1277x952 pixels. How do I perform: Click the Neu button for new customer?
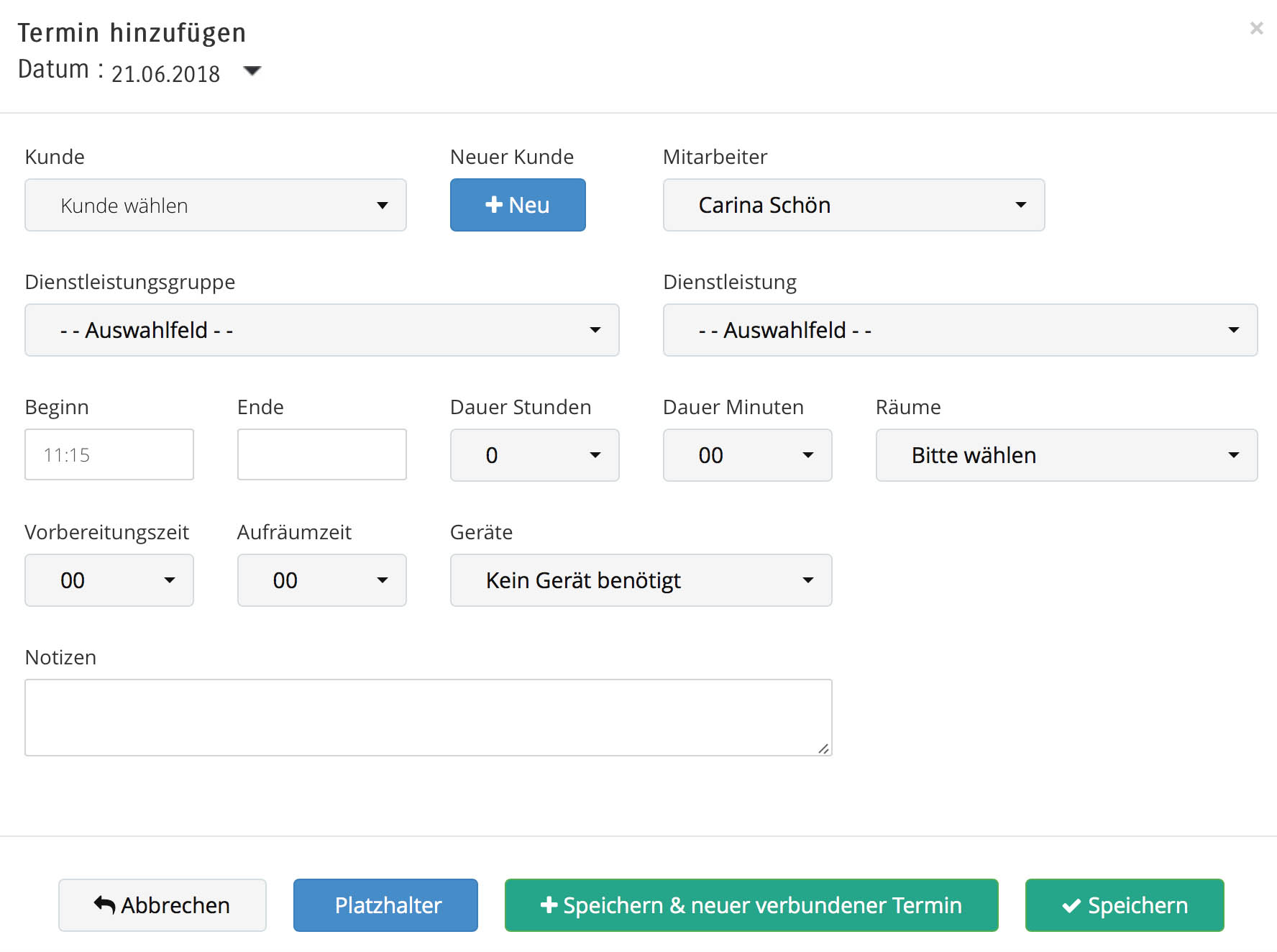518,205
